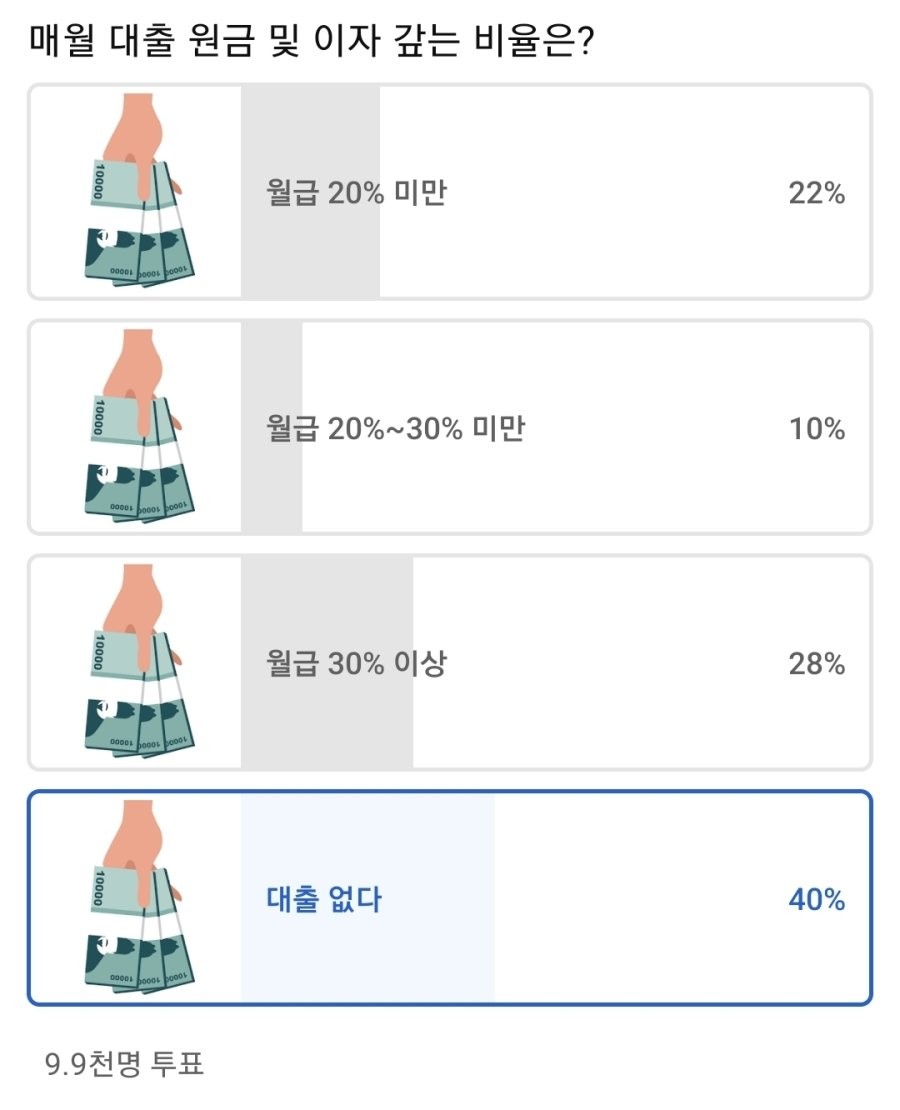Open the 9.9천명 투표 vote count
900x1110 pixels.
tap(124, 1063)
